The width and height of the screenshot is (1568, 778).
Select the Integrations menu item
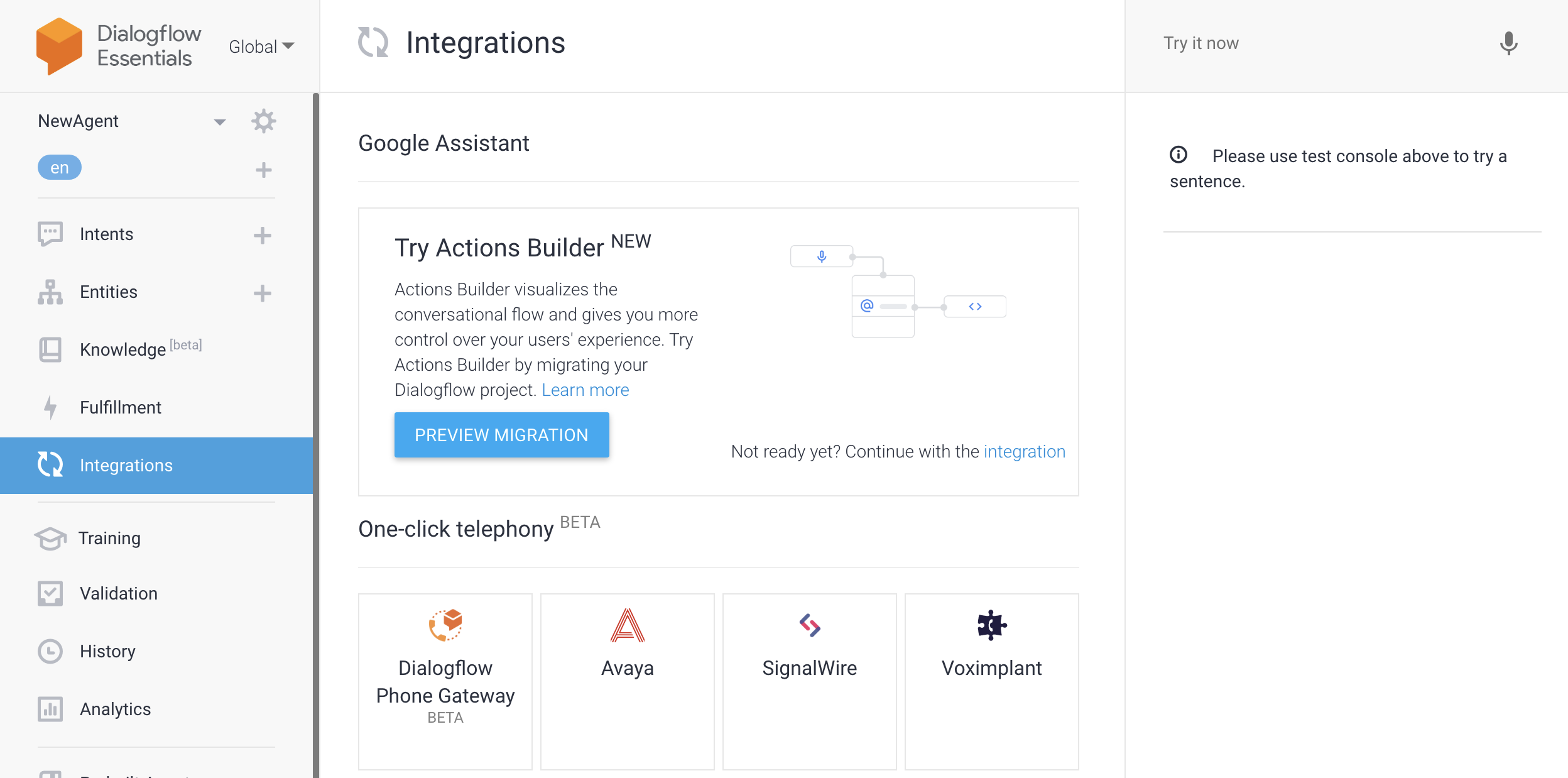point(126,465)
